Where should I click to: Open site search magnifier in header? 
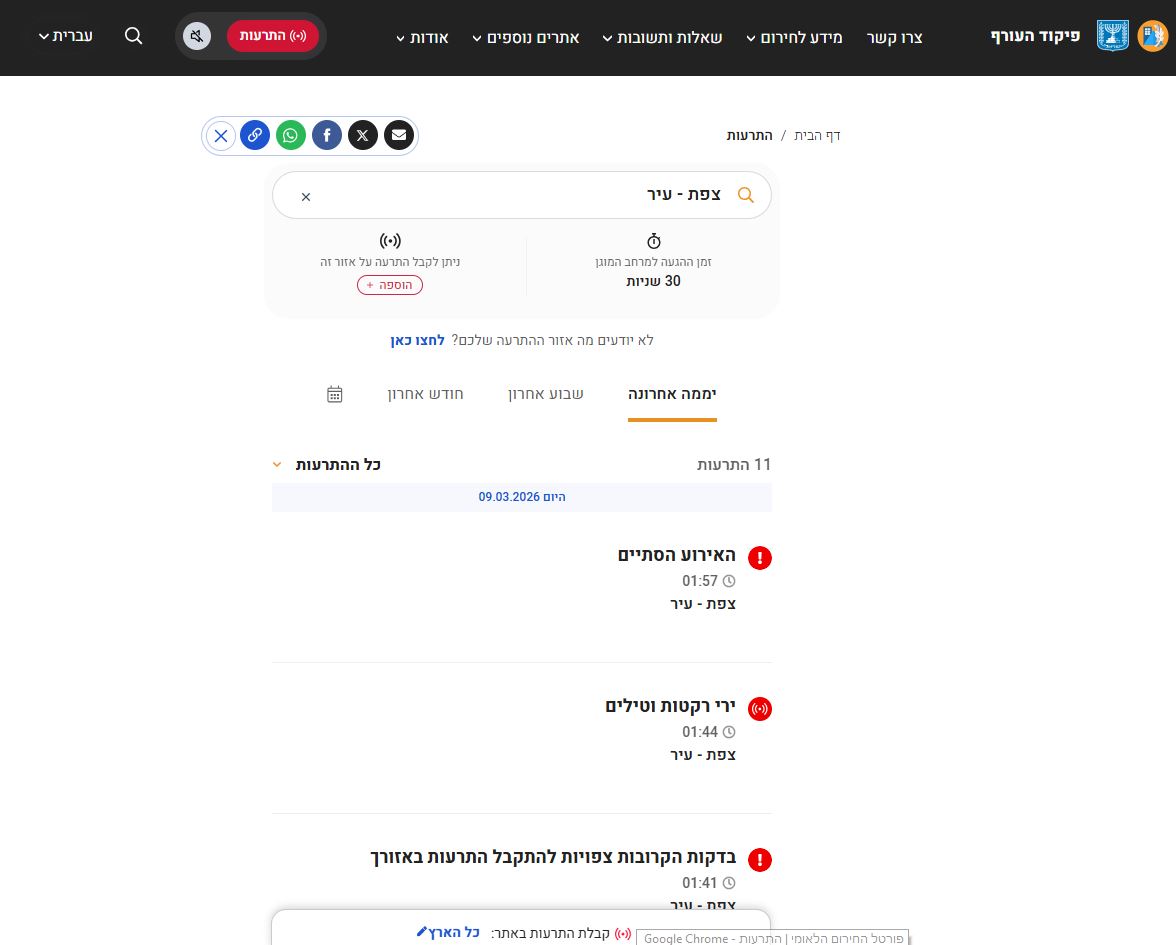pos(134,36)
